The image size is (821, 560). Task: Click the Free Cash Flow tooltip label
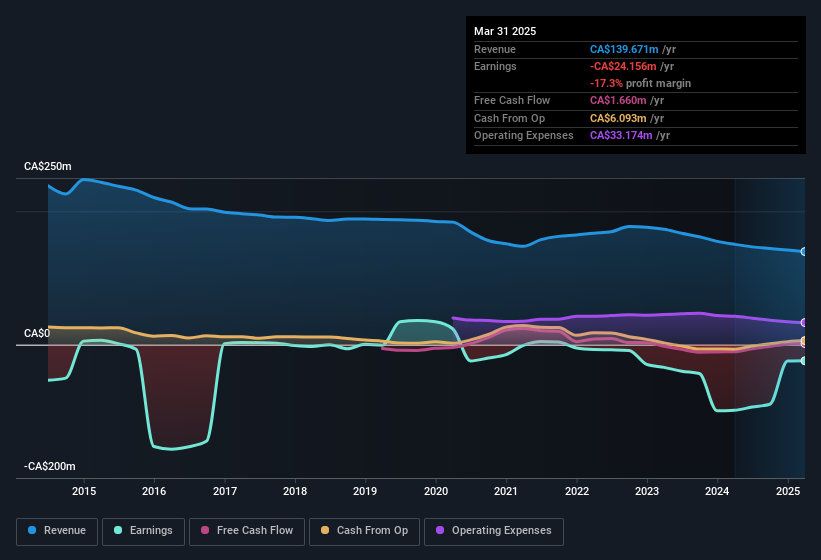pyautogui.click(x=512, y=100)
